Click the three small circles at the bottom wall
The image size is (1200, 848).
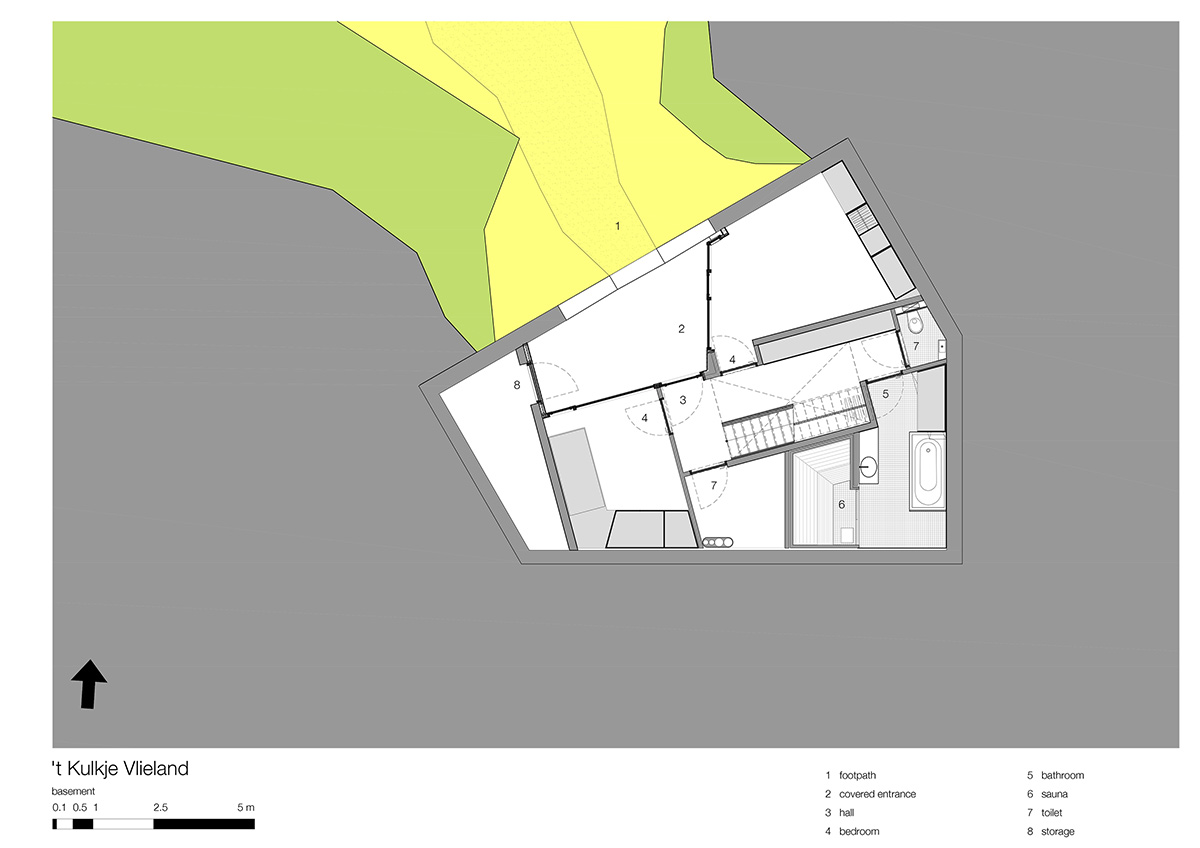(717, 542)
